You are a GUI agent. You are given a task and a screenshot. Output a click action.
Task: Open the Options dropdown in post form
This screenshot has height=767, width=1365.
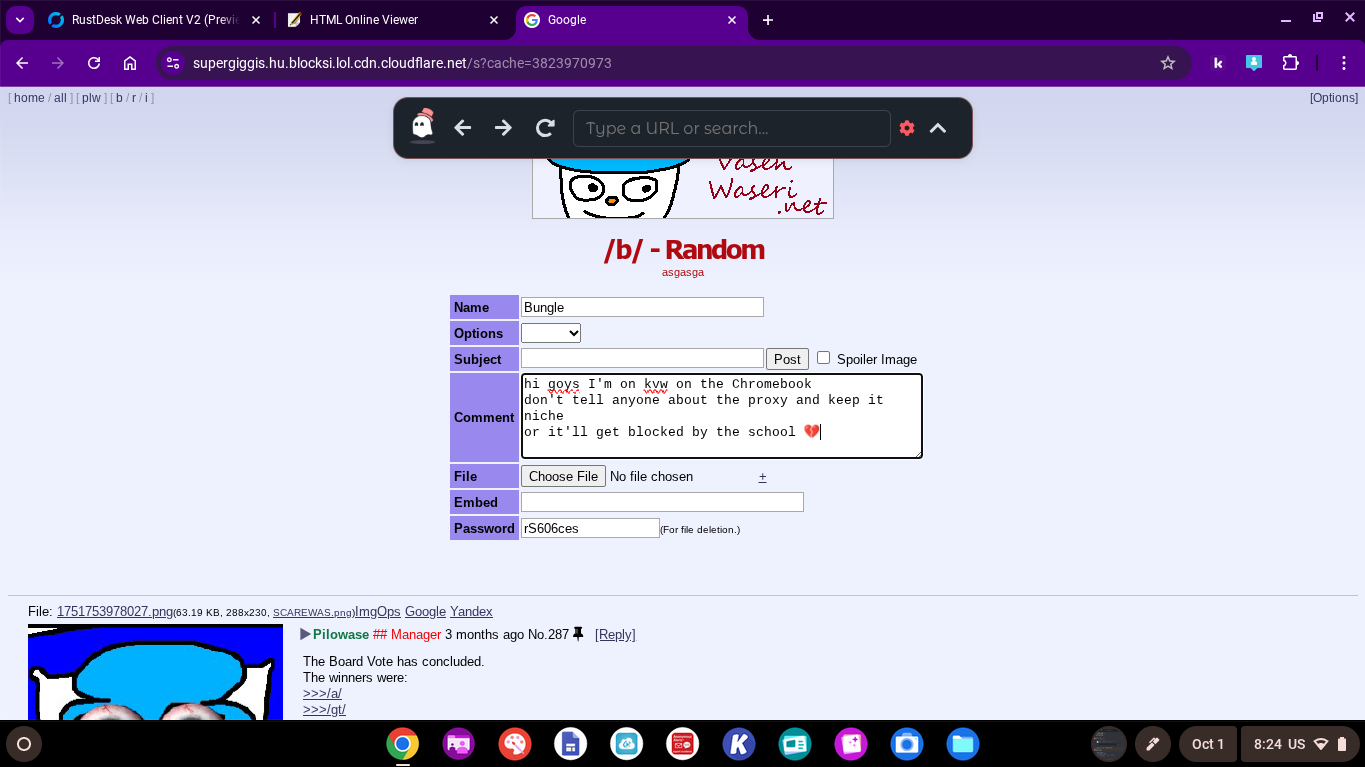[551, 333]
